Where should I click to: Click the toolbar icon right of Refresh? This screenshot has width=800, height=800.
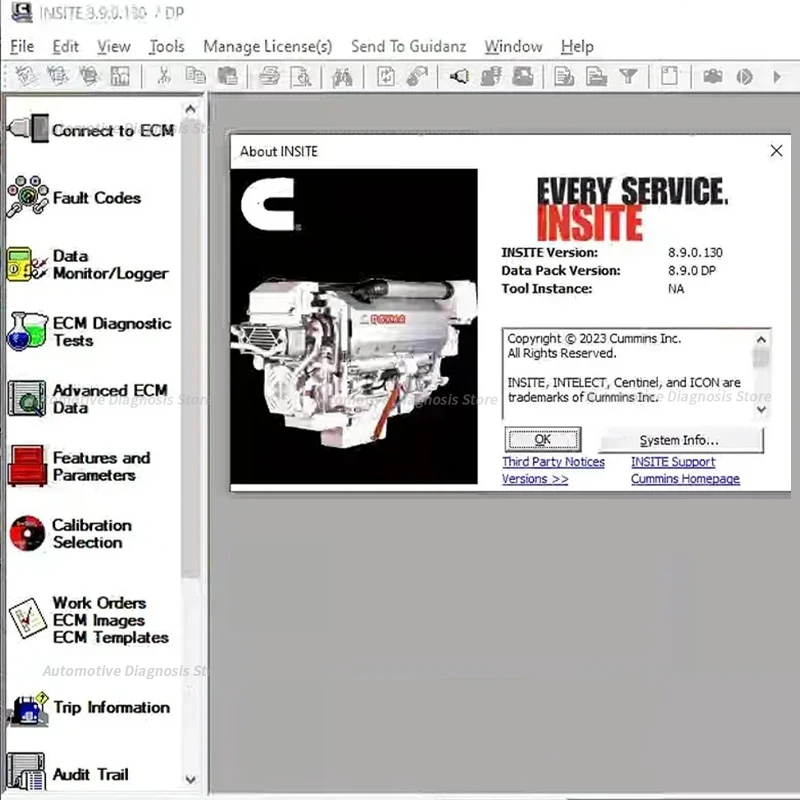417,77
